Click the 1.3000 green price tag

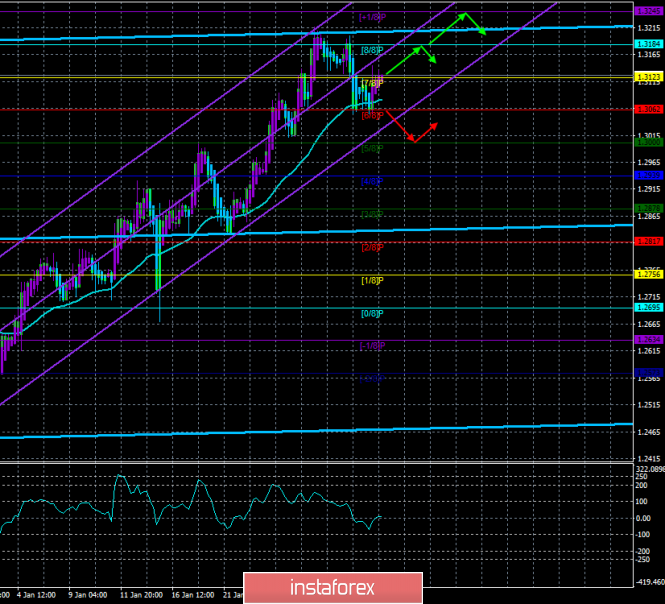[648, 143]
